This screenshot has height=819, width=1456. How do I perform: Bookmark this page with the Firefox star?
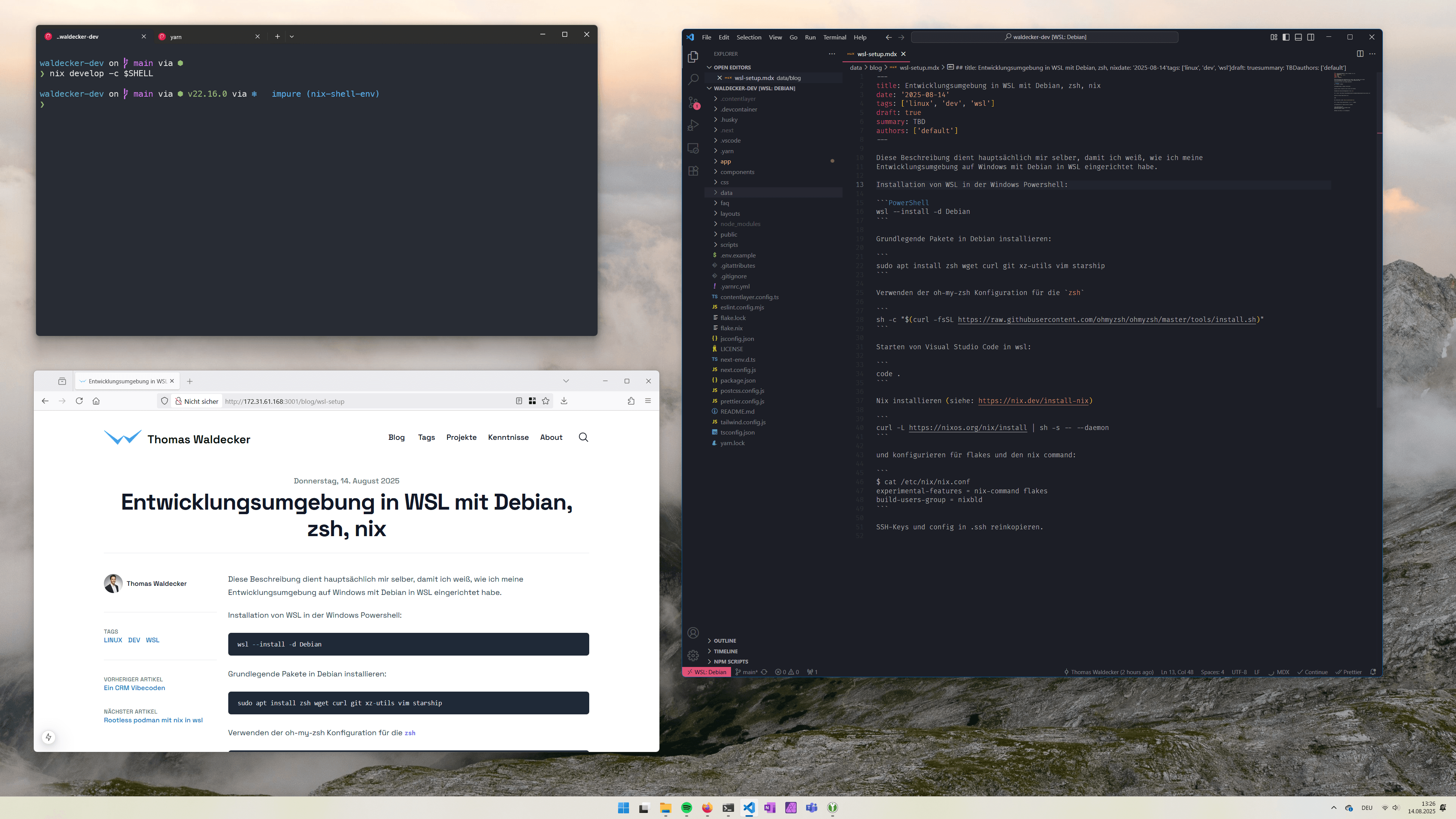[x=546, y=401]
